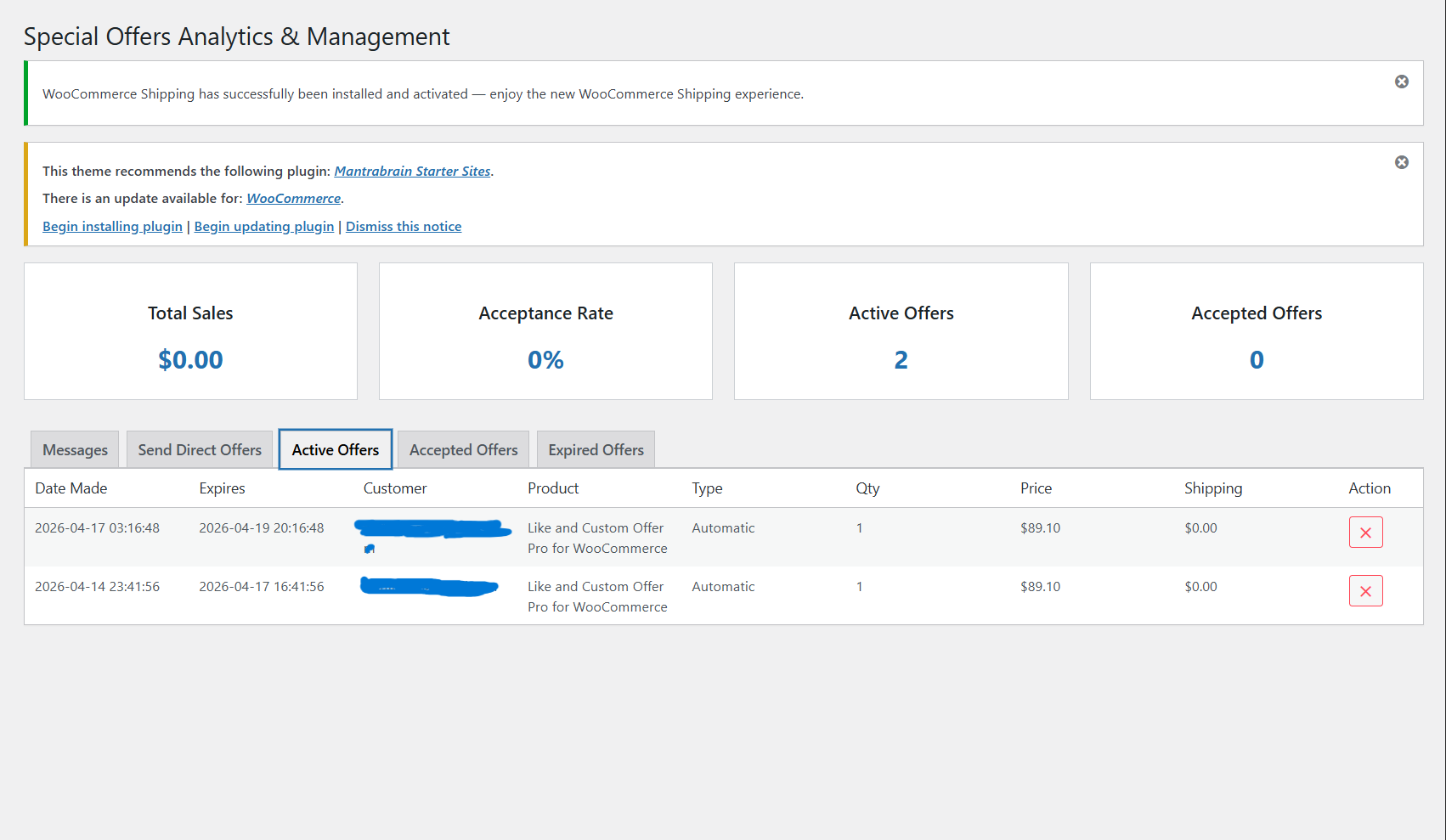Click the Accepted Offers stat card showing 0
Screen dimensions: 1446x840
[x=1256, y=331]
